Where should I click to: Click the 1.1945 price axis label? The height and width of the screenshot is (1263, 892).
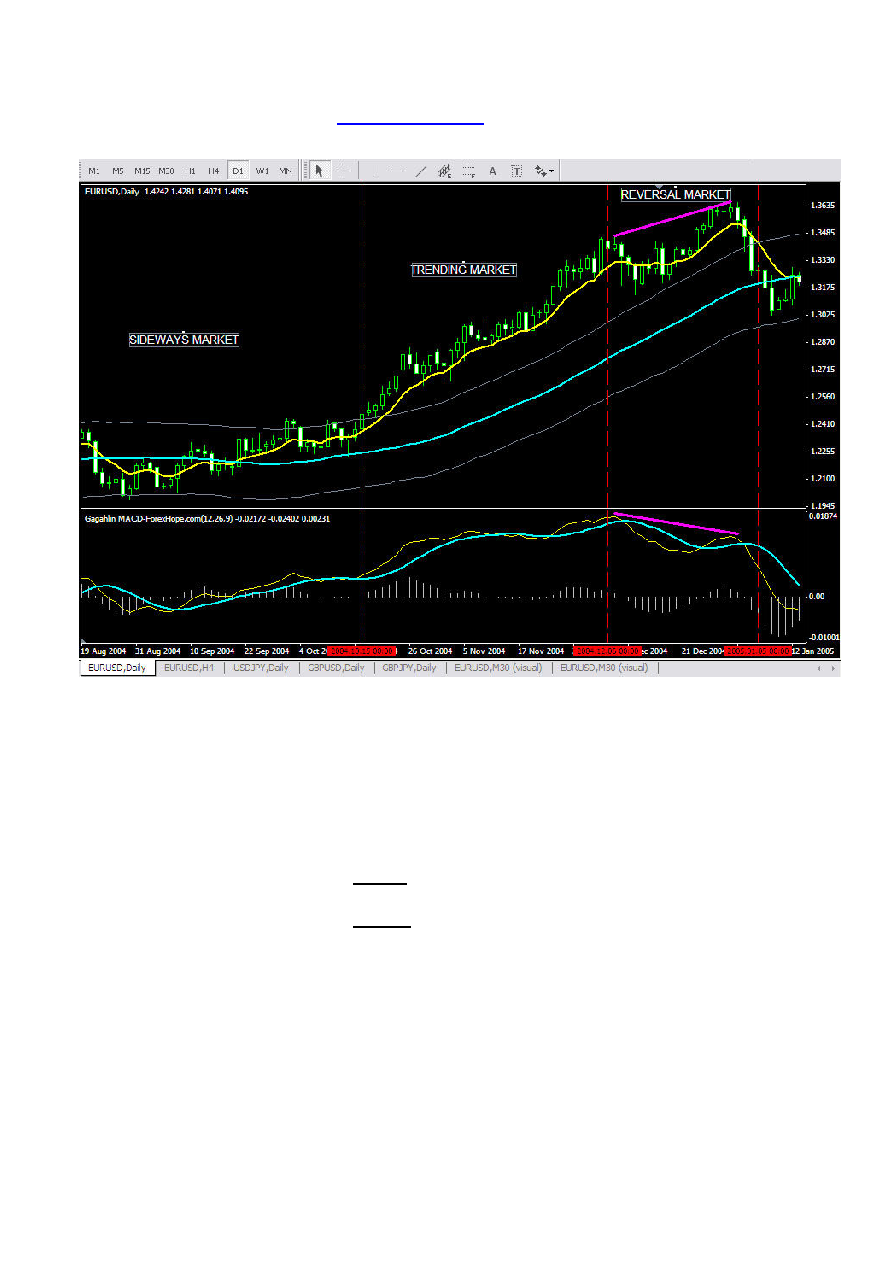[x=823, y=506]
